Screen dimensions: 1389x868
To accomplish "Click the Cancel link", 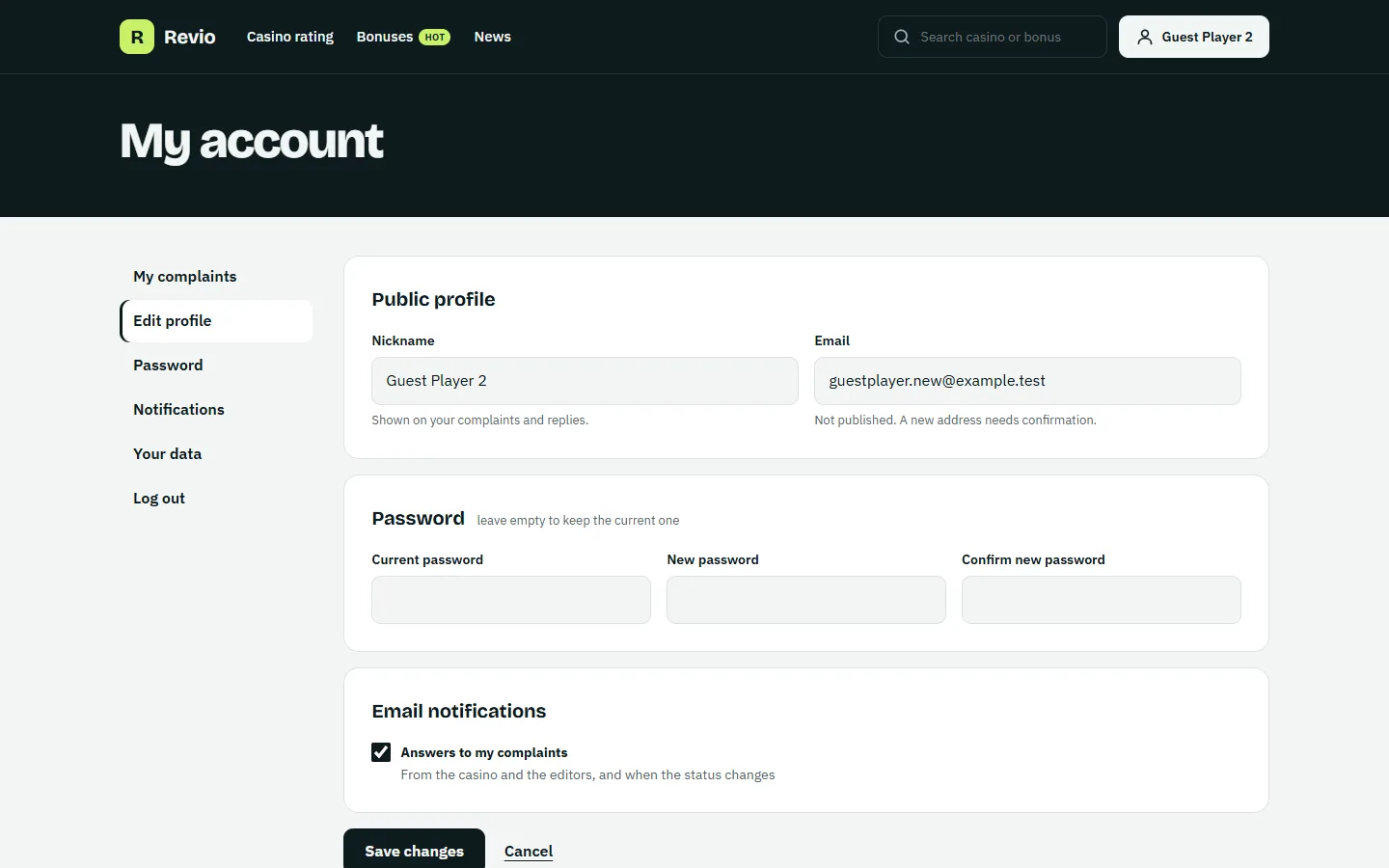I will point(529,851).
